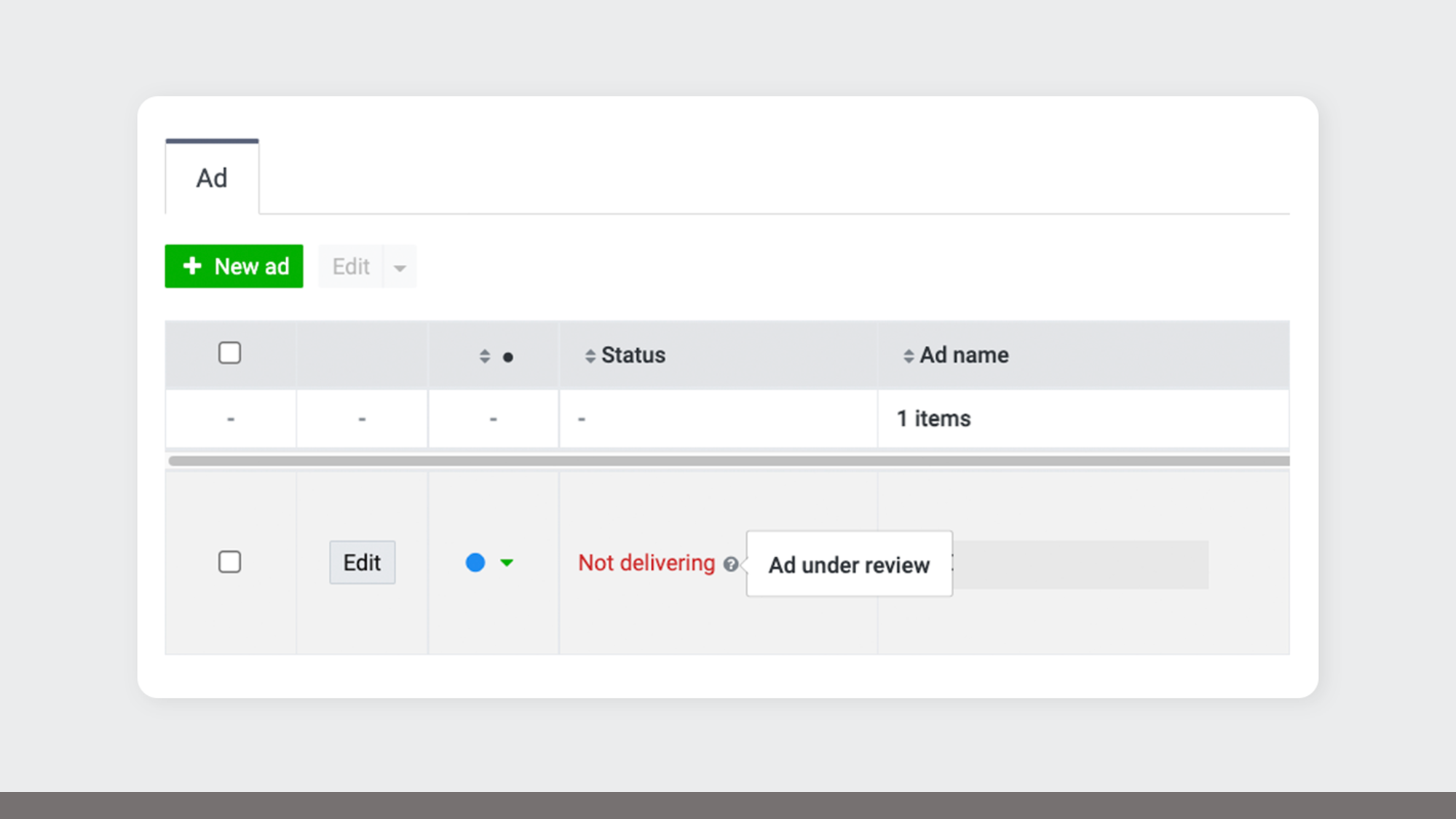Click the blue status dot indicator
Viewport: 1456px width, 819px height.
[x=475, y=563]
